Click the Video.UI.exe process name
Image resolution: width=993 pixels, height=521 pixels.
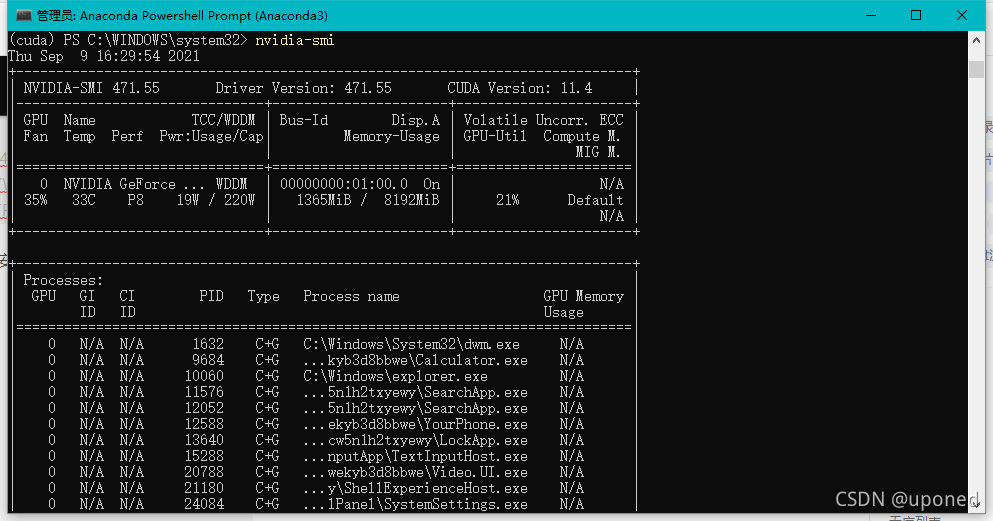[415, 472]
